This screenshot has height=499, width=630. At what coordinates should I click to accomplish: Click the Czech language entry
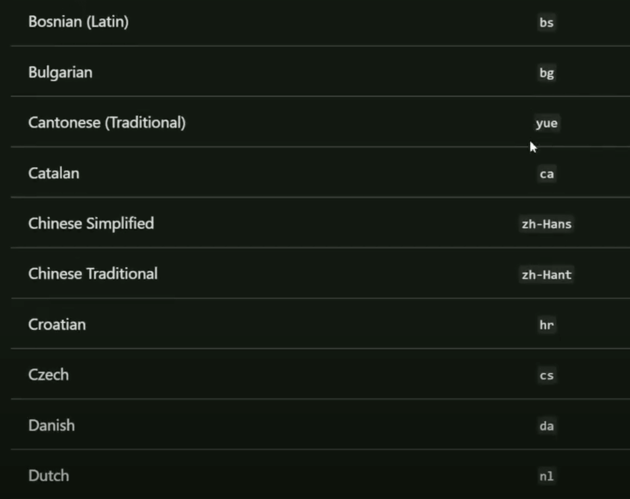49,375
